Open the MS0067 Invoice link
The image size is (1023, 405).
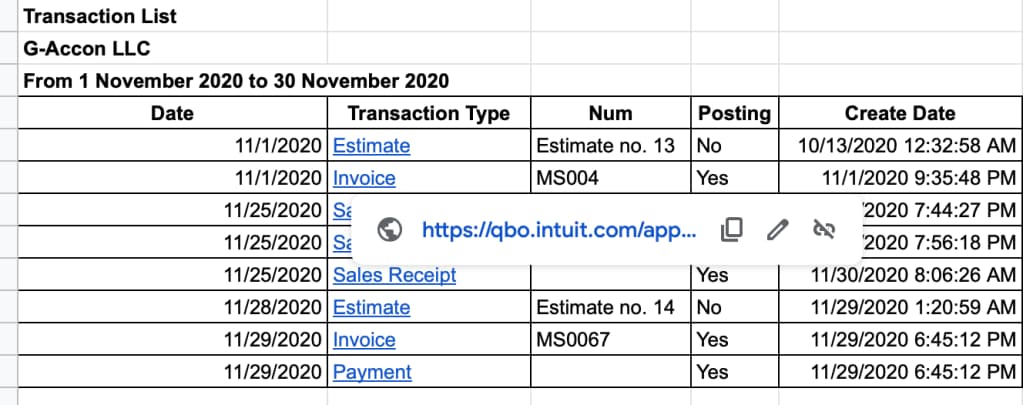click(364, 340)
